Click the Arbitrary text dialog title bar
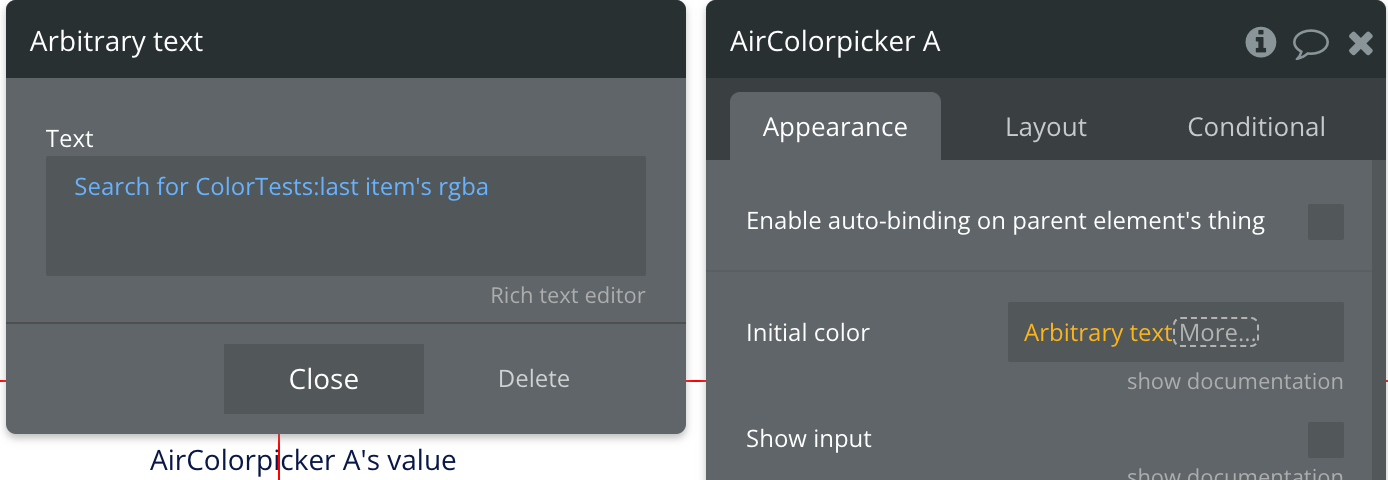1388x480 pixels. coord(346,41)
